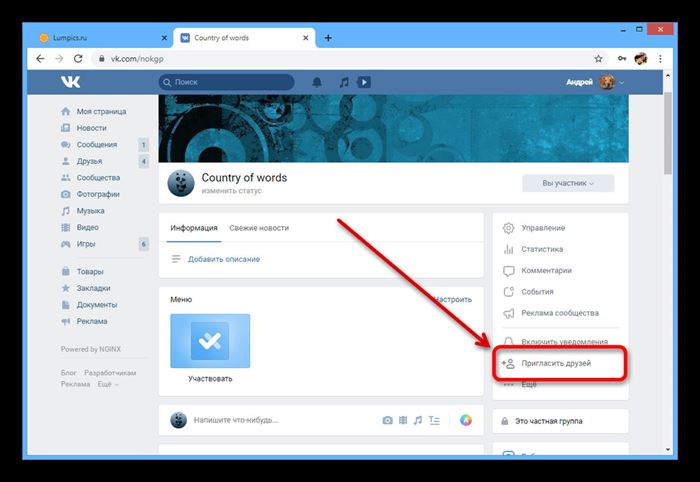Open Сообщения in sidebar

(x=96, y=145)
